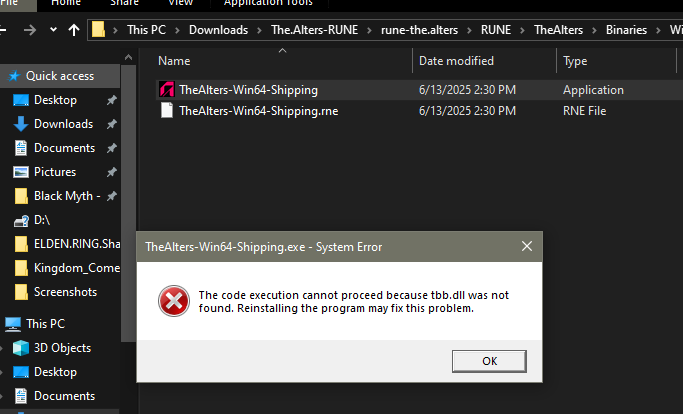Expand chevron after Downloads in breadcrumb

(x=260, y=30)
